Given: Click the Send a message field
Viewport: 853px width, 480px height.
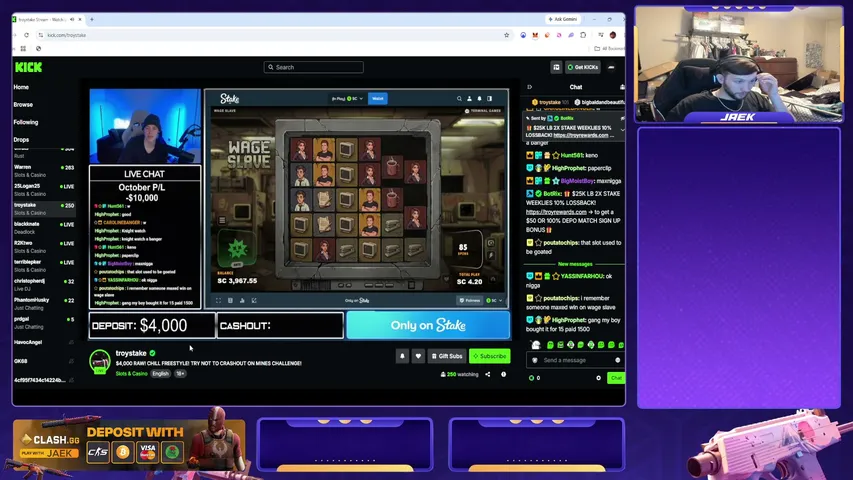Looking at the screenshot, I should [574, 360].
